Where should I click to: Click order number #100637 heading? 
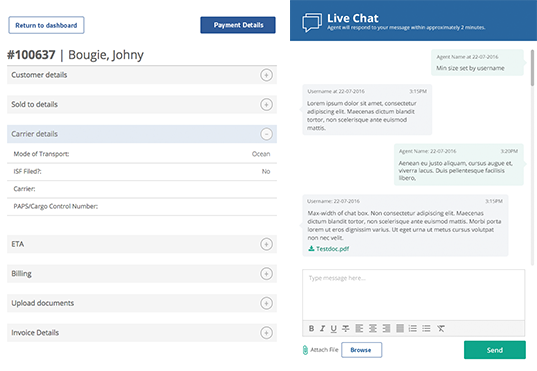(31, 55)
